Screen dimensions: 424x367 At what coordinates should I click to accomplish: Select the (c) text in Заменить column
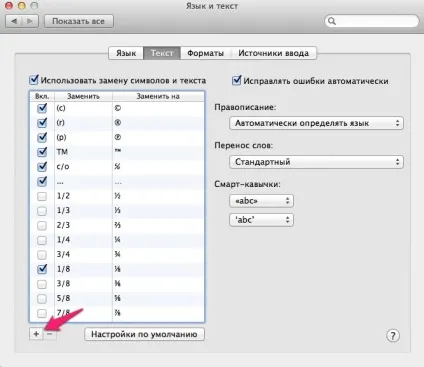(61, 108)
